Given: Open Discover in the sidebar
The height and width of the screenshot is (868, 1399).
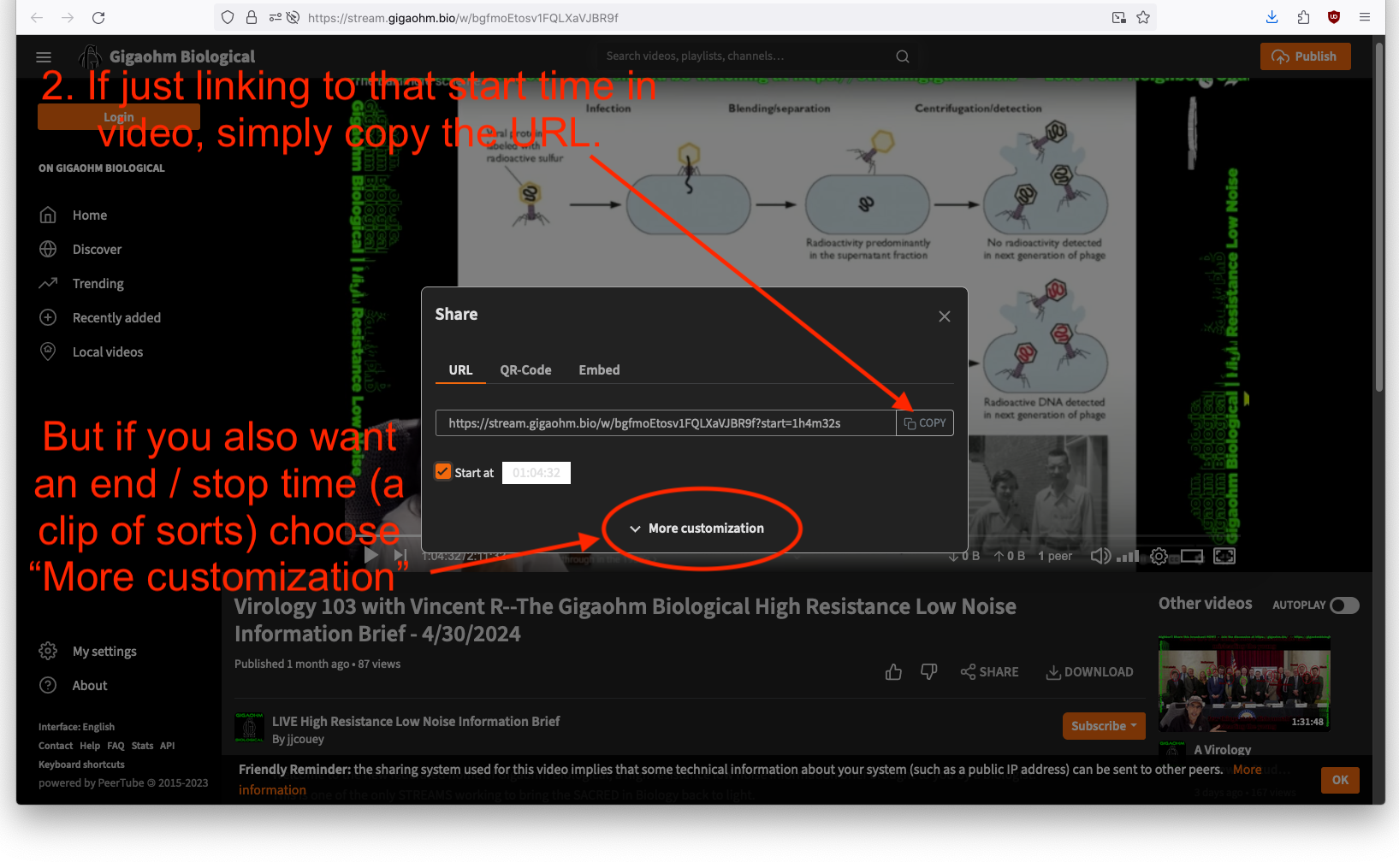Looking at the screenshot, I should tap(97, 250).
